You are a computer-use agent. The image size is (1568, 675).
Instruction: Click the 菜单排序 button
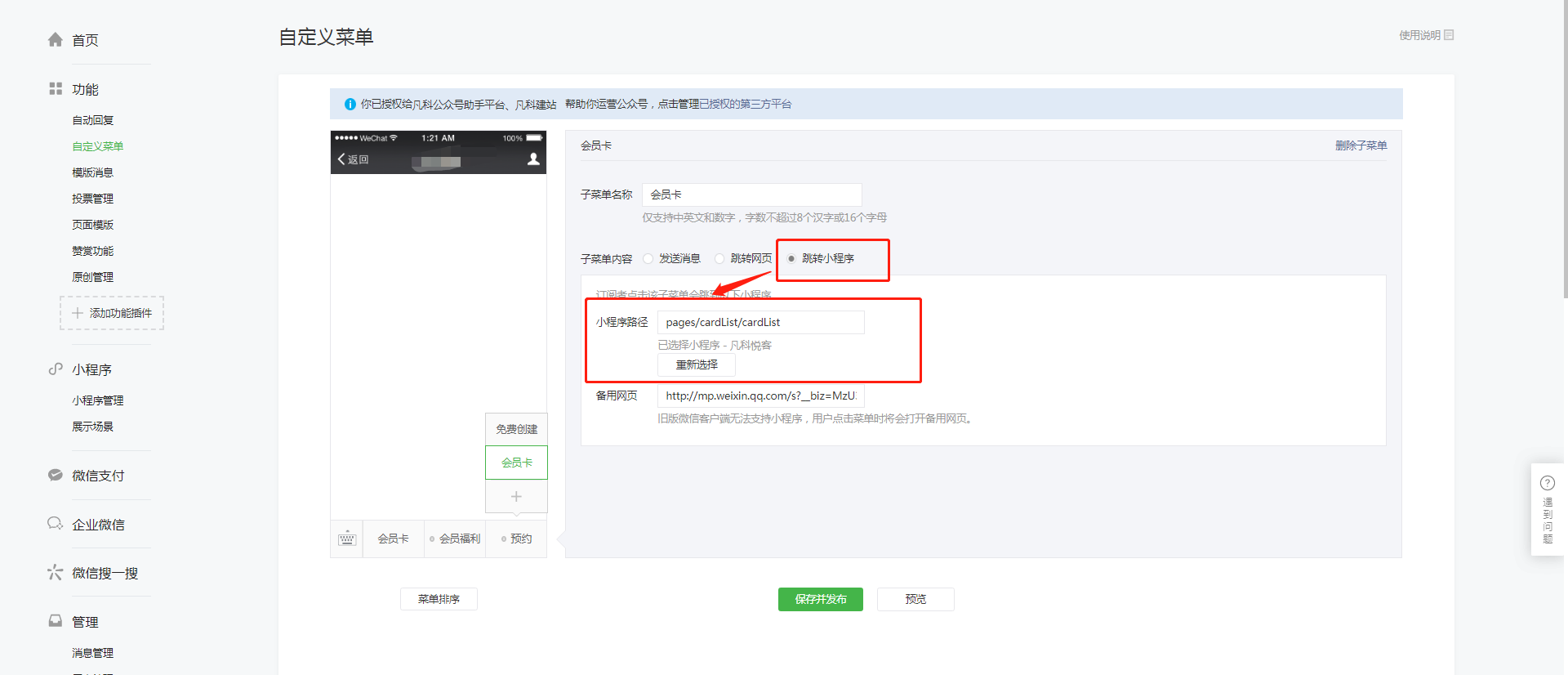[x=439, y=599]
